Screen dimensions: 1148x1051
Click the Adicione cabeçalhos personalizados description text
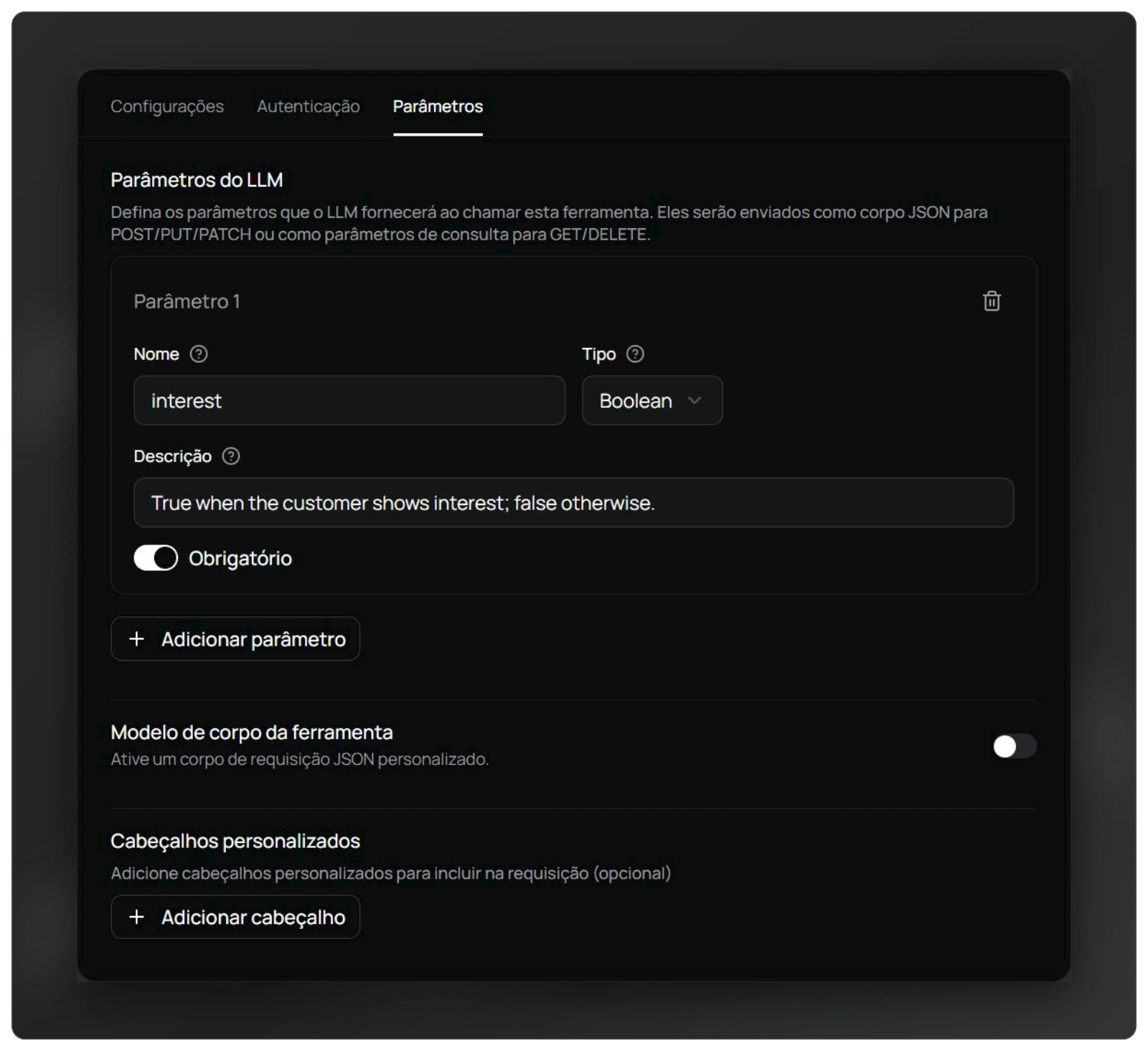[x=391, y=873]
